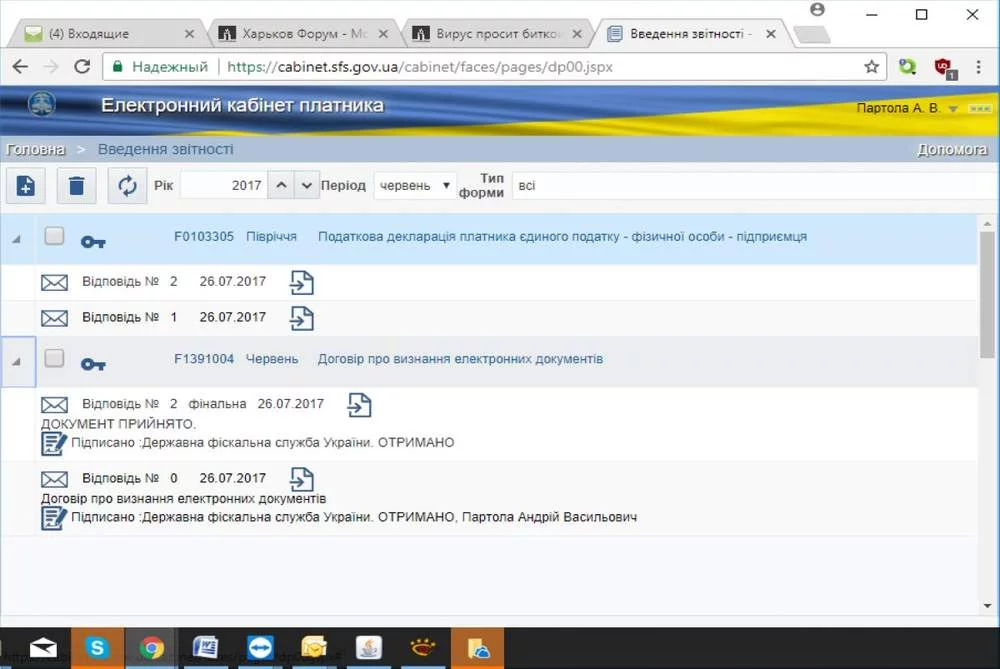The height and width of the screenshot is (669, 1000).
Task: Export F0103305 response № 2 file icon
Action: pos(302,283)
